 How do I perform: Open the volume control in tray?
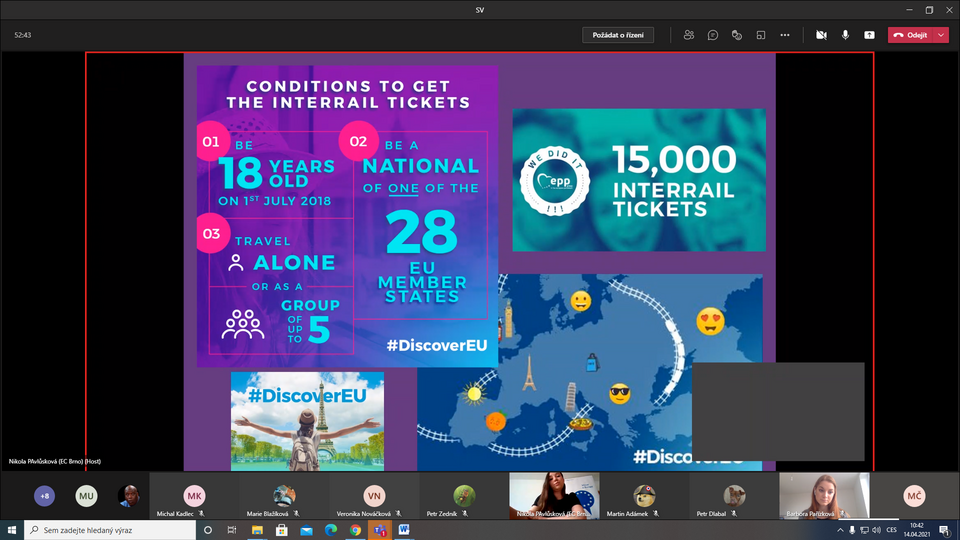(876, 530)
